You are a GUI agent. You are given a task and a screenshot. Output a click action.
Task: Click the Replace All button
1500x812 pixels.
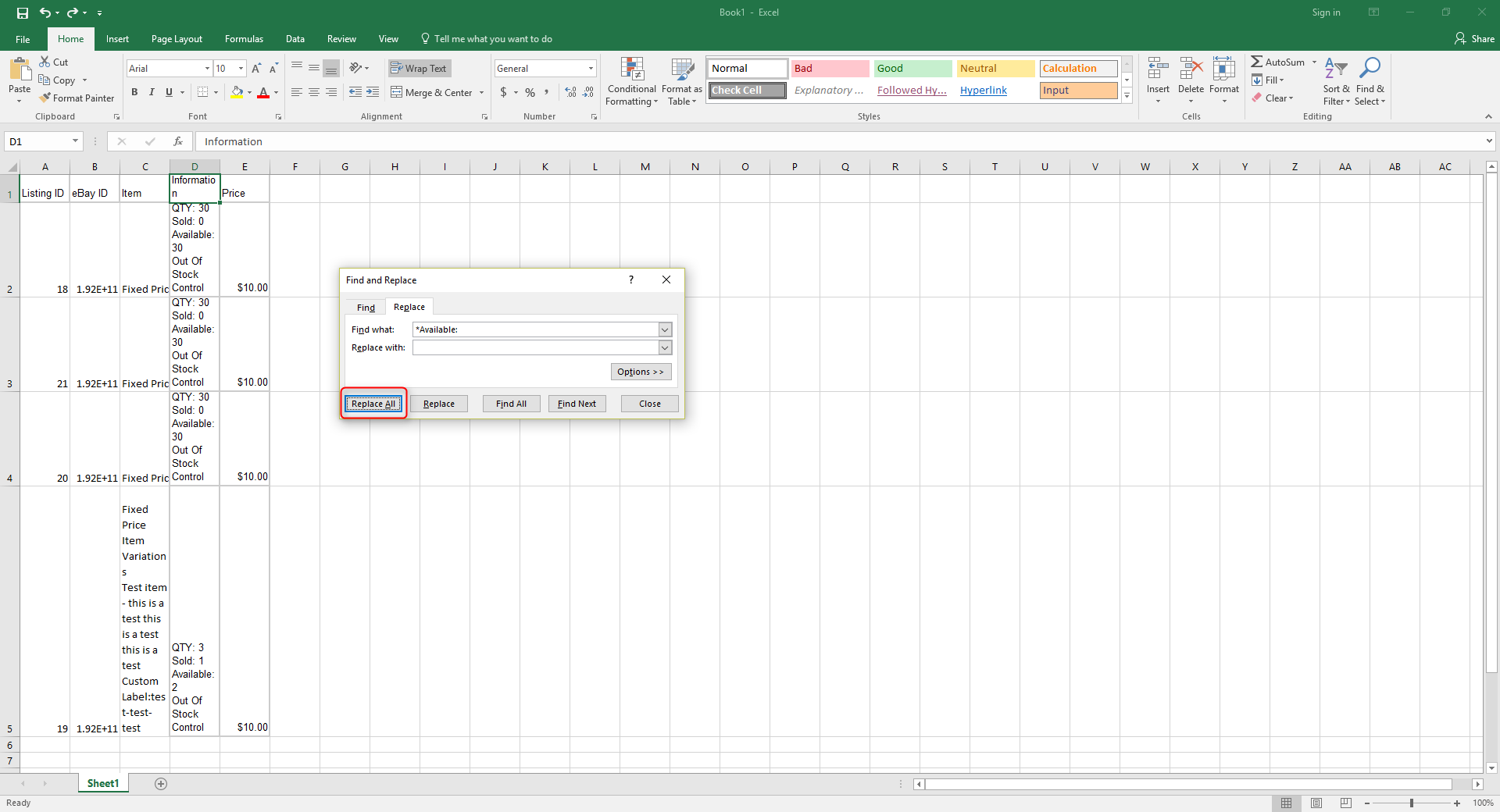373,404
